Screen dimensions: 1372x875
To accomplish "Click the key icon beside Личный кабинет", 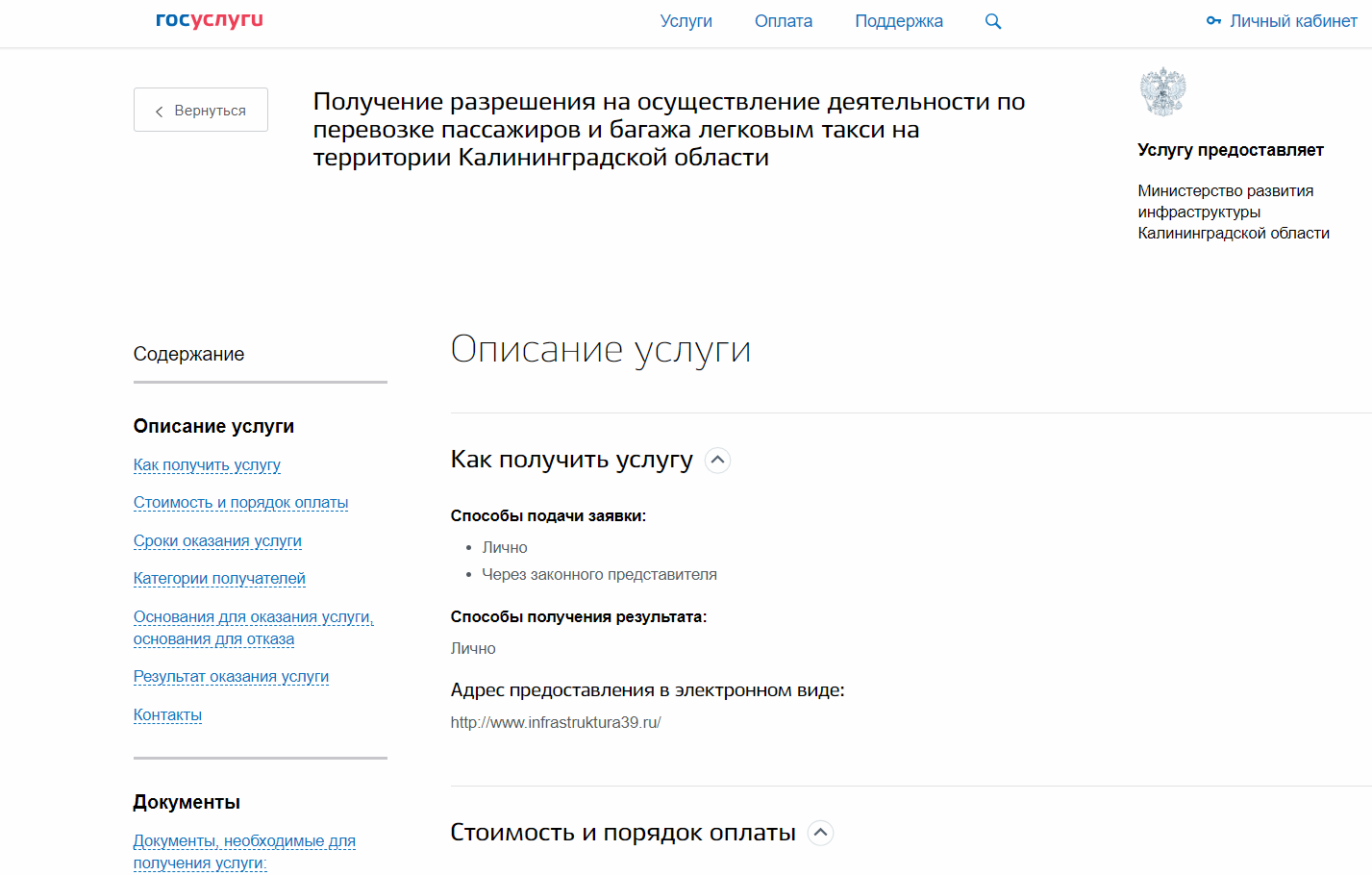I will (x=1213, y=21).
